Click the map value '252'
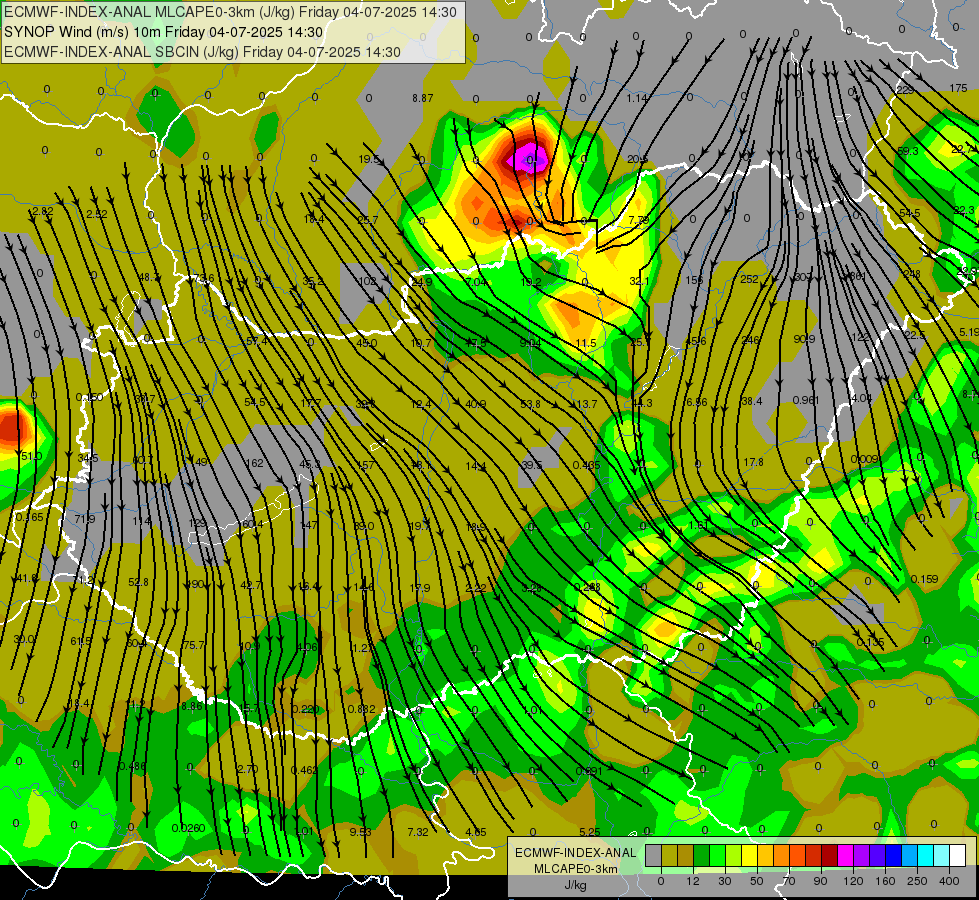Viewport: 979px width, 900px height. [749, 279]
